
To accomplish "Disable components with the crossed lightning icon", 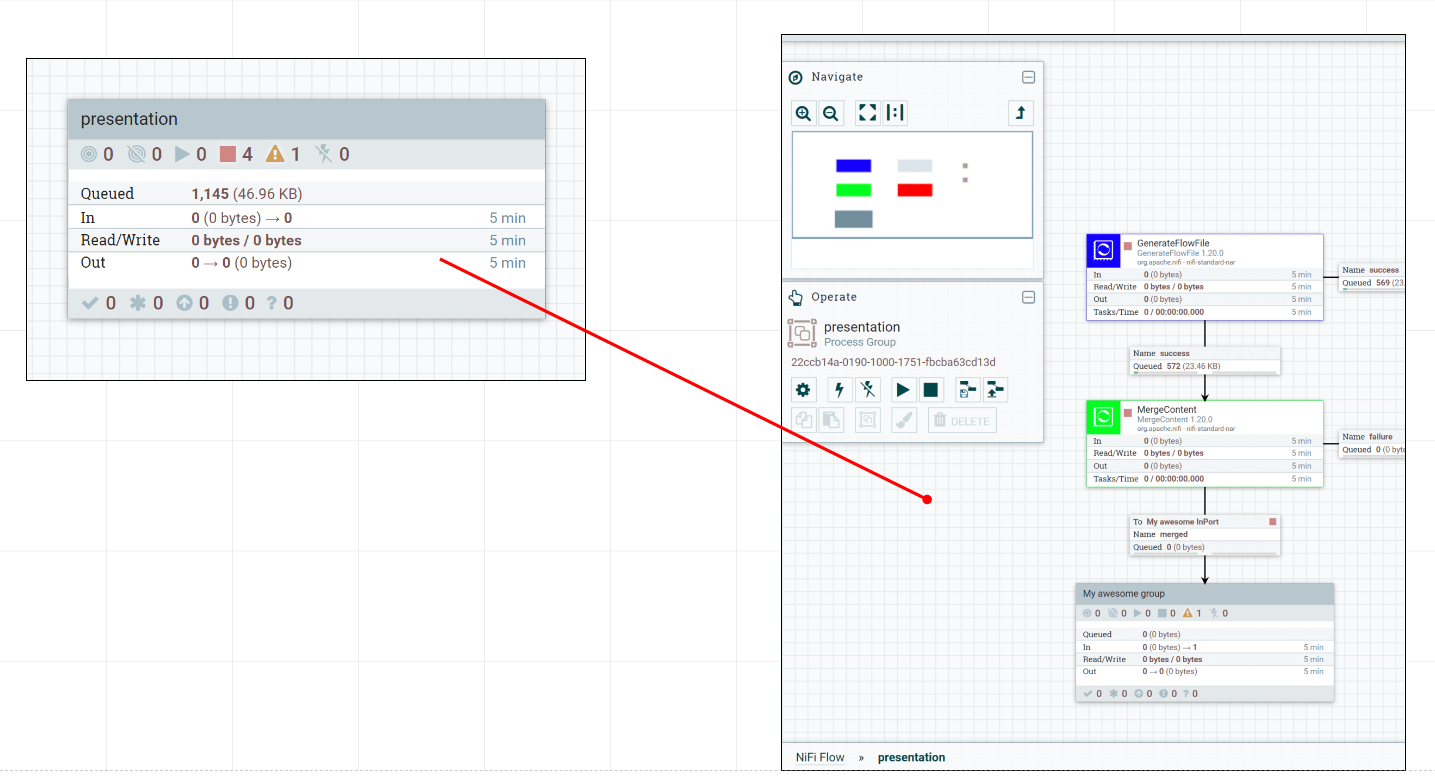I will [868, 390].
